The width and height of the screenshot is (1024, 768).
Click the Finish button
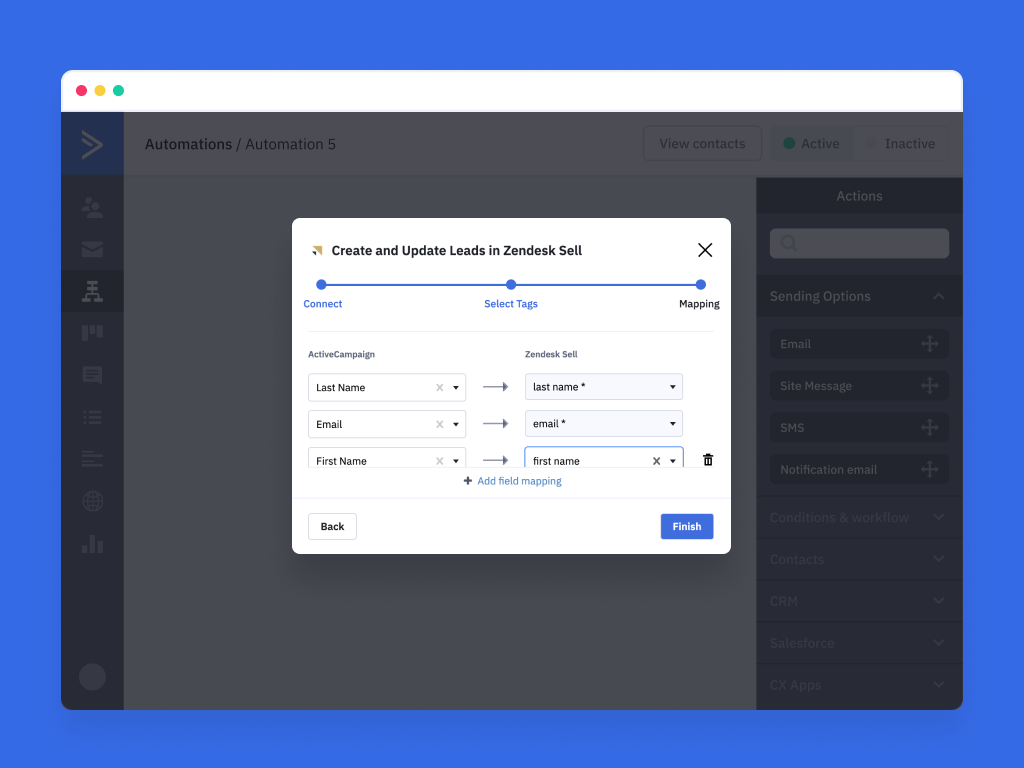click(686, 527)
